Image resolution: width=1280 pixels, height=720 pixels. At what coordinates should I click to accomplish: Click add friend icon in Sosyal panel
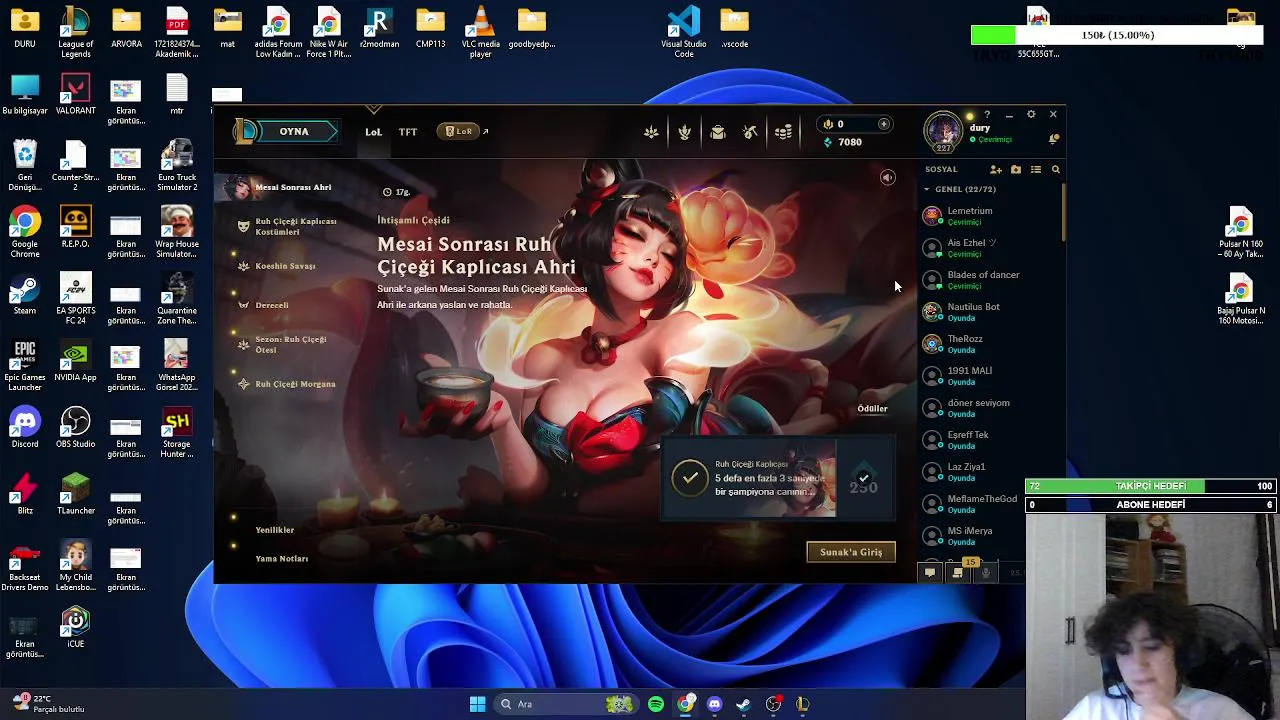pyautogui.click(x=996, y=170)
